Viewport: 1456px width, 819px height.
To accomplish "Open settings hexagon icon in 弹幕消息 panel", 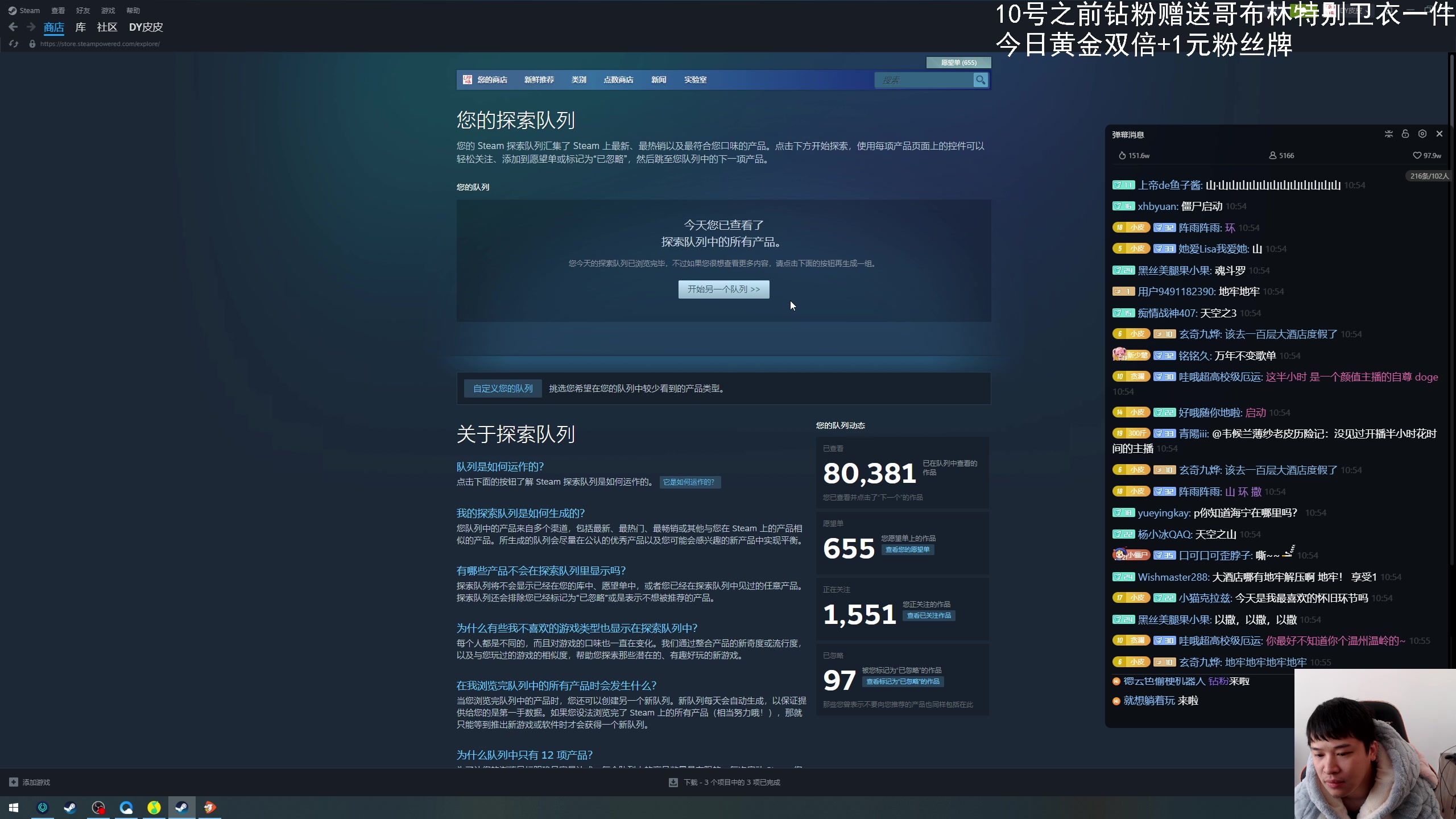I will click(x=1422, y=134).
